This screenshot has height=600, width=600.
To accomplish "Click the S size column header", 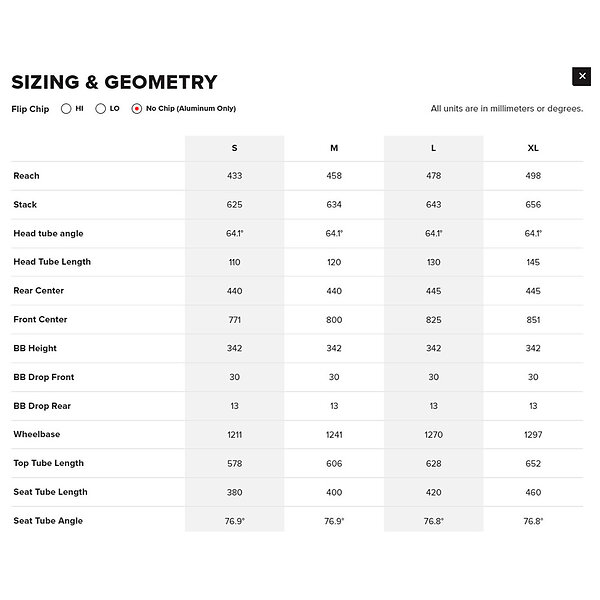I will coord(234,148).
